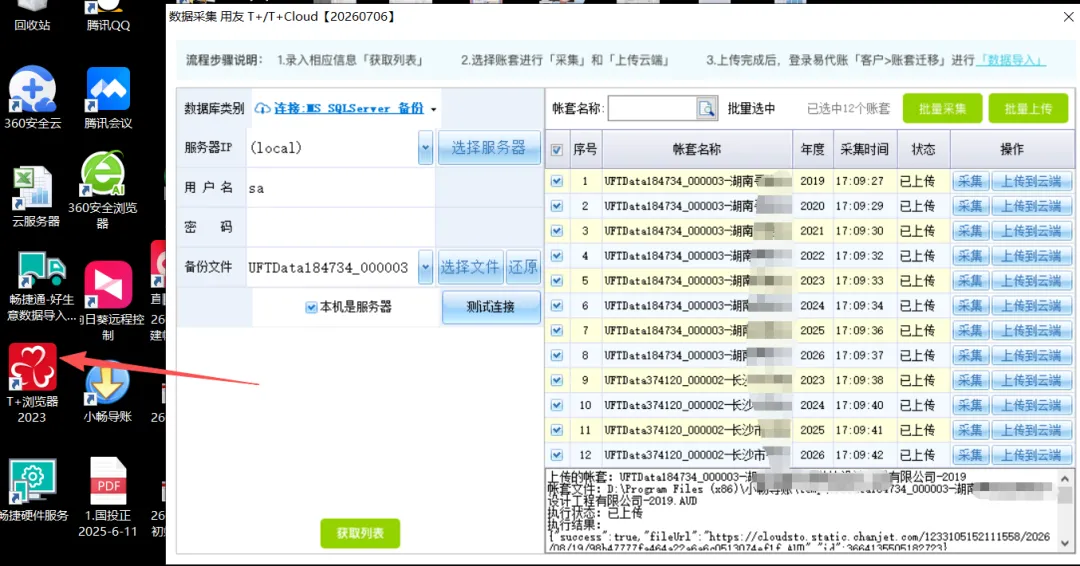Click the 状态 column header
The height and width of the screenshot is (566, 1080).
923,149
